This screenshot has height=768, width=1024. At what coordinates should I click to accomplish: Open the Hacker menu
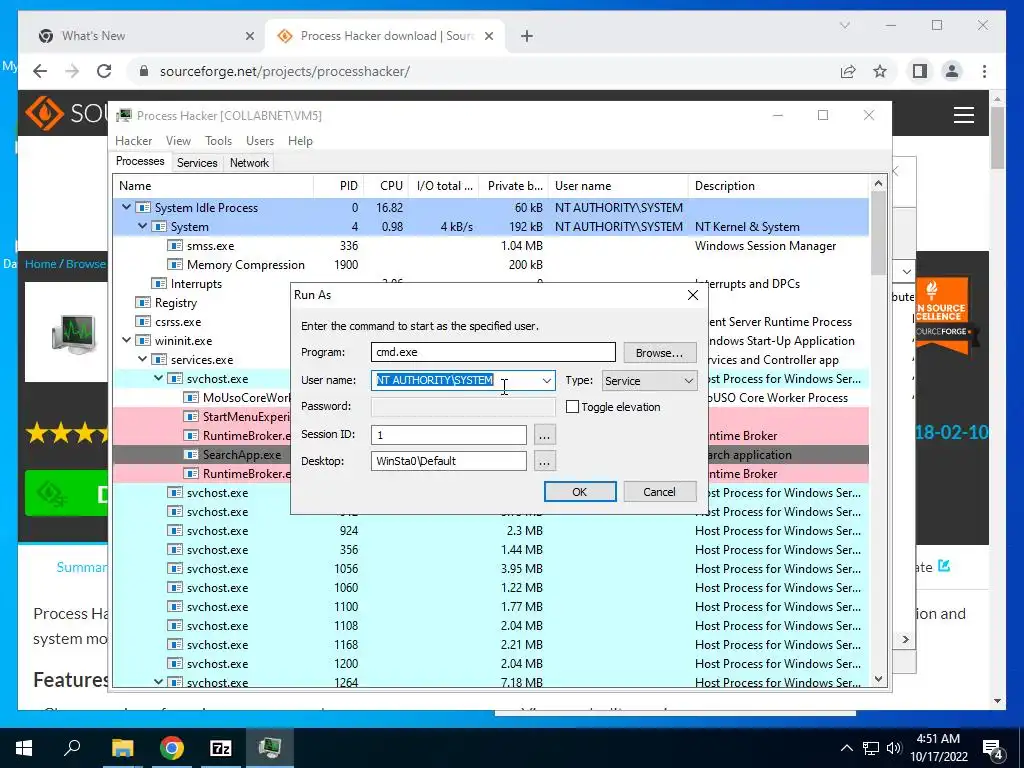pyautogui.click(x=133, y=141)
